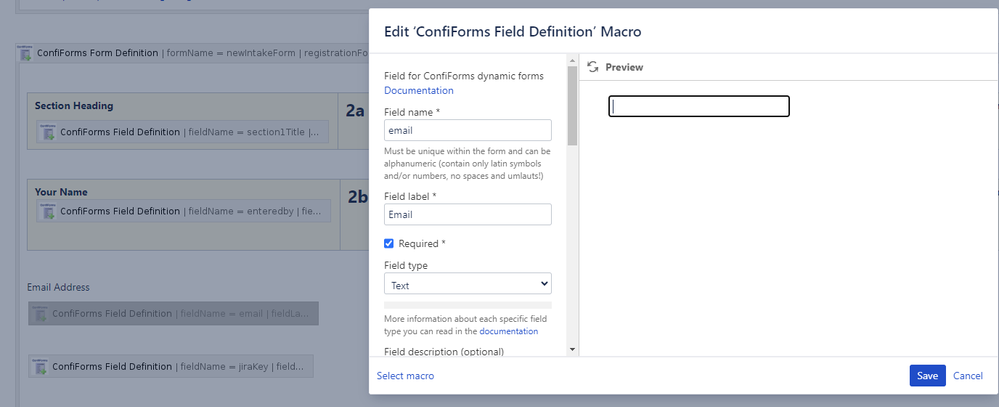Click the 'Section Heading' text
This screenshot has height=407, width=999.
(x=74, y=106)
